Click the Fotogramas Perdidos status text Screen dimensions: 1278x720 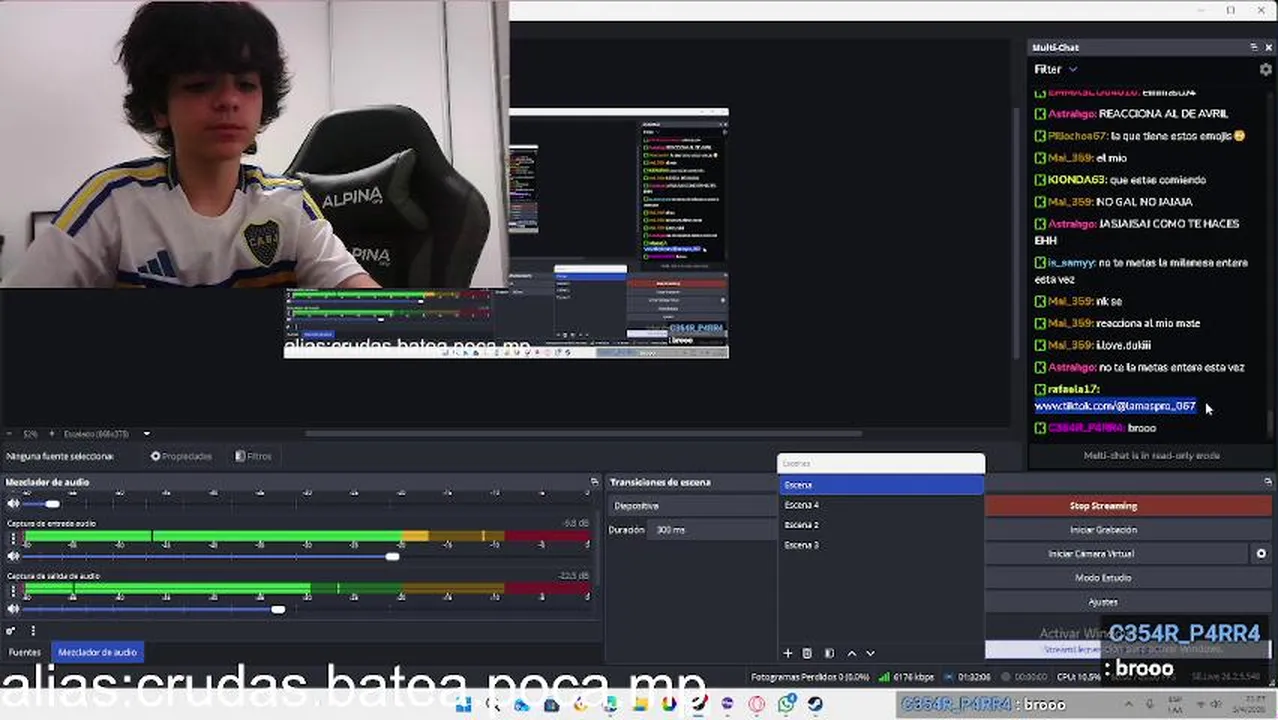(810, 677)
